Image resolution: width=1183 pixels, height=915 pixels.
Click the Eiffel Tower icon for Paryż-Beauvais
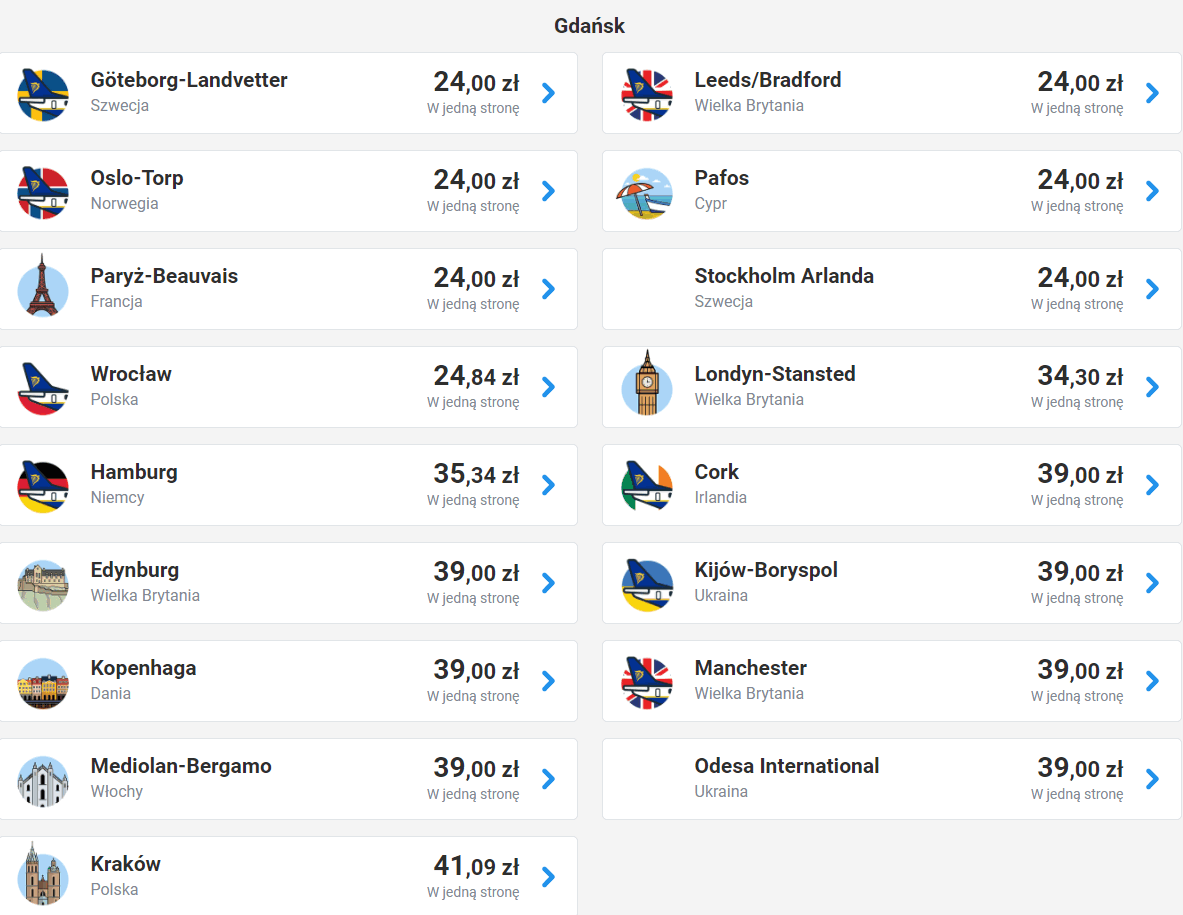[43, 288]
